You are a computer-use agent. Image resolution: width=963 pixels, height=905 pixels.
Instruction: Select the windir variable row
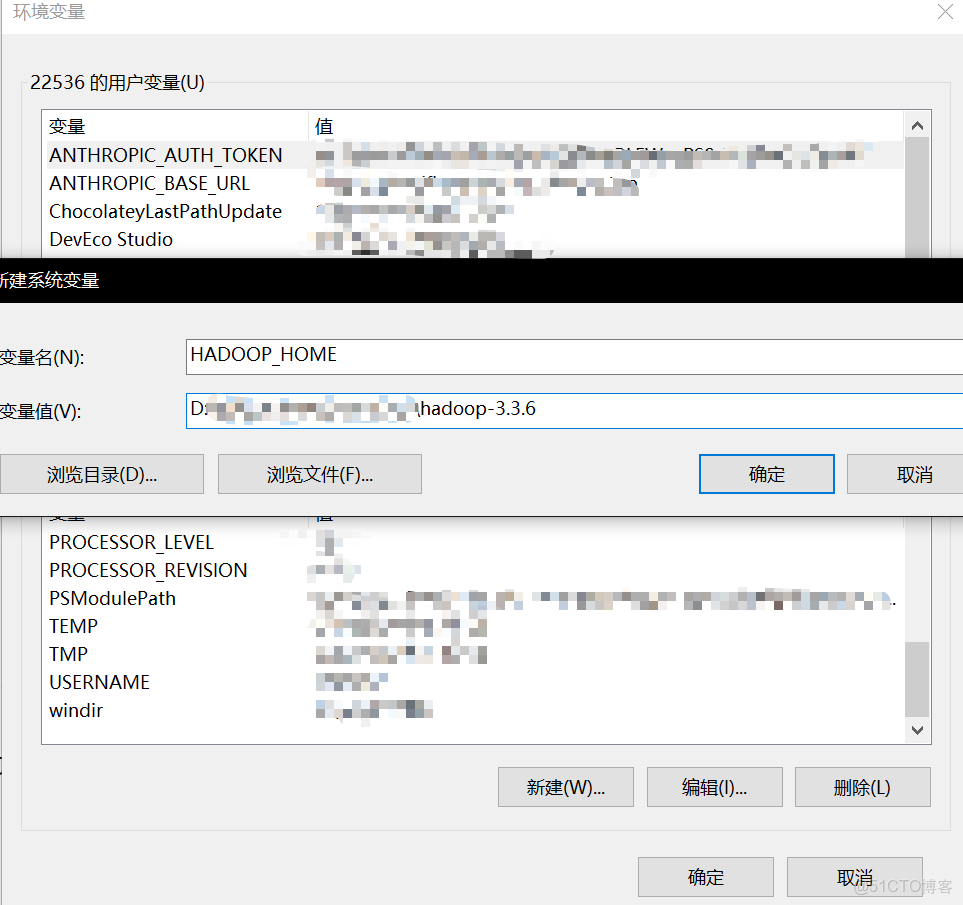click(75, 710)
